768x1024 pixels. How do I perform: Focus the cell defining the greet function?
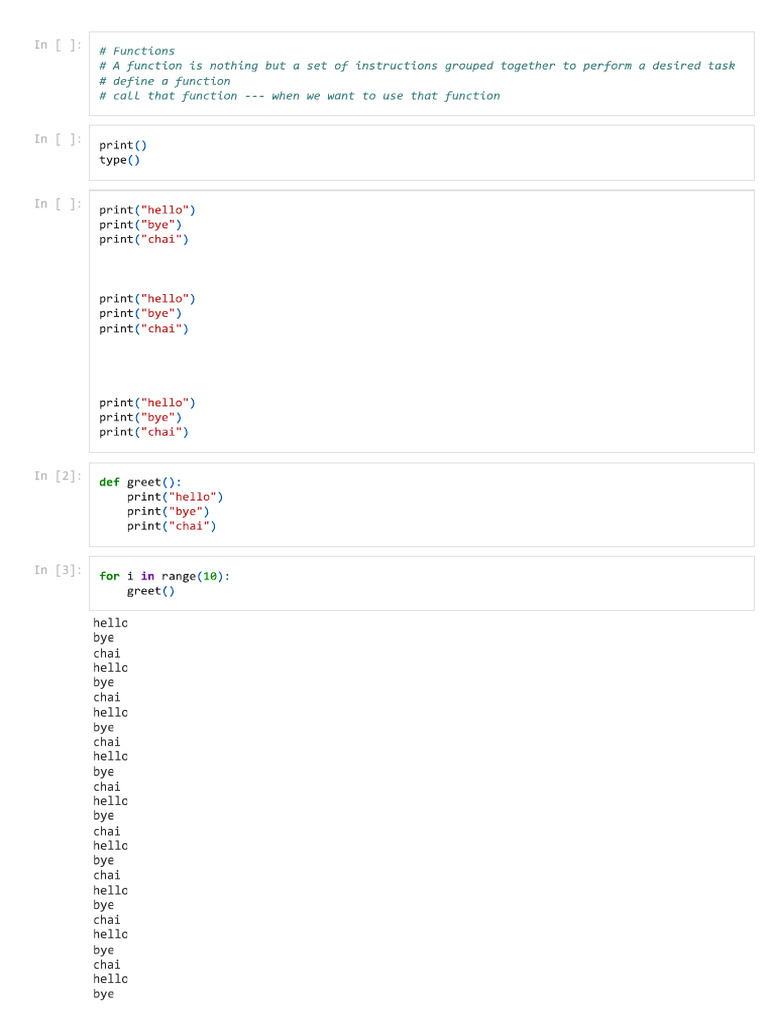point(421,505)
